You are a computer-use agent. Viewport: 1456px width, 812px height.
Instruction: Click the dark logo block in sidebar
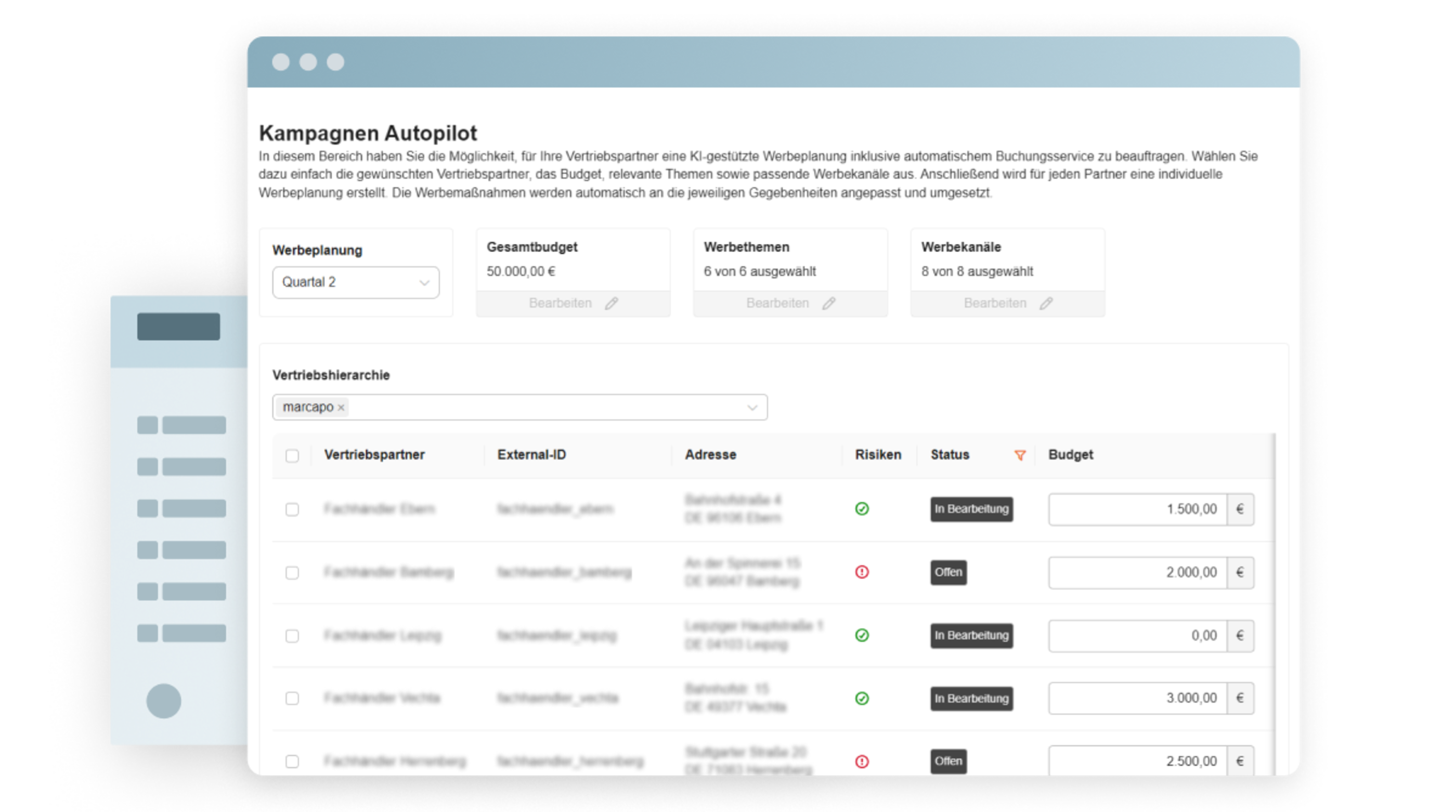(x=178, y=326)
